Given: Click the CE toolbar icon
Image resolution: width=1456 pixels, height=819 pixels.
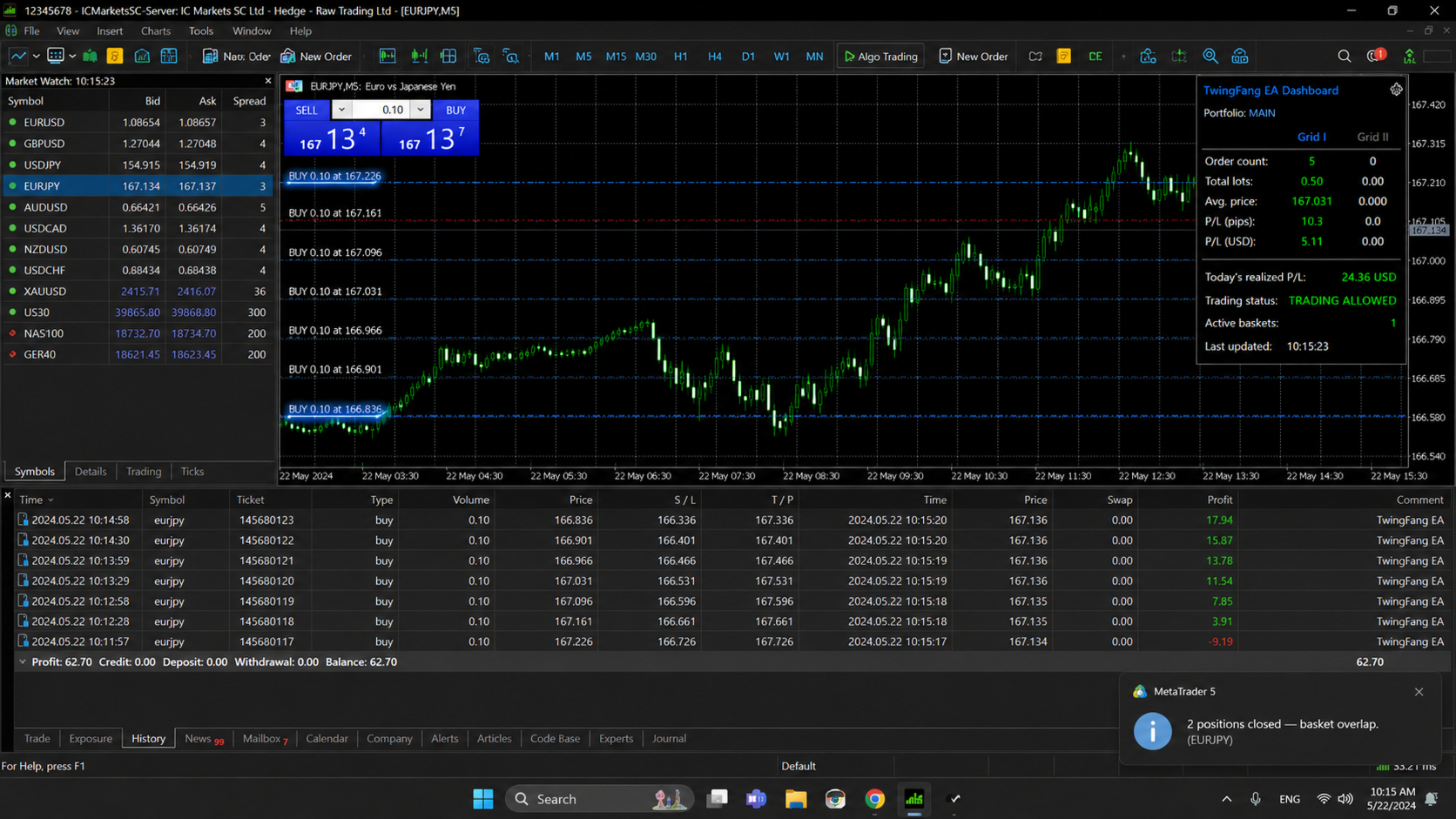Looking at the screenshot, I should pos(1095,57).
